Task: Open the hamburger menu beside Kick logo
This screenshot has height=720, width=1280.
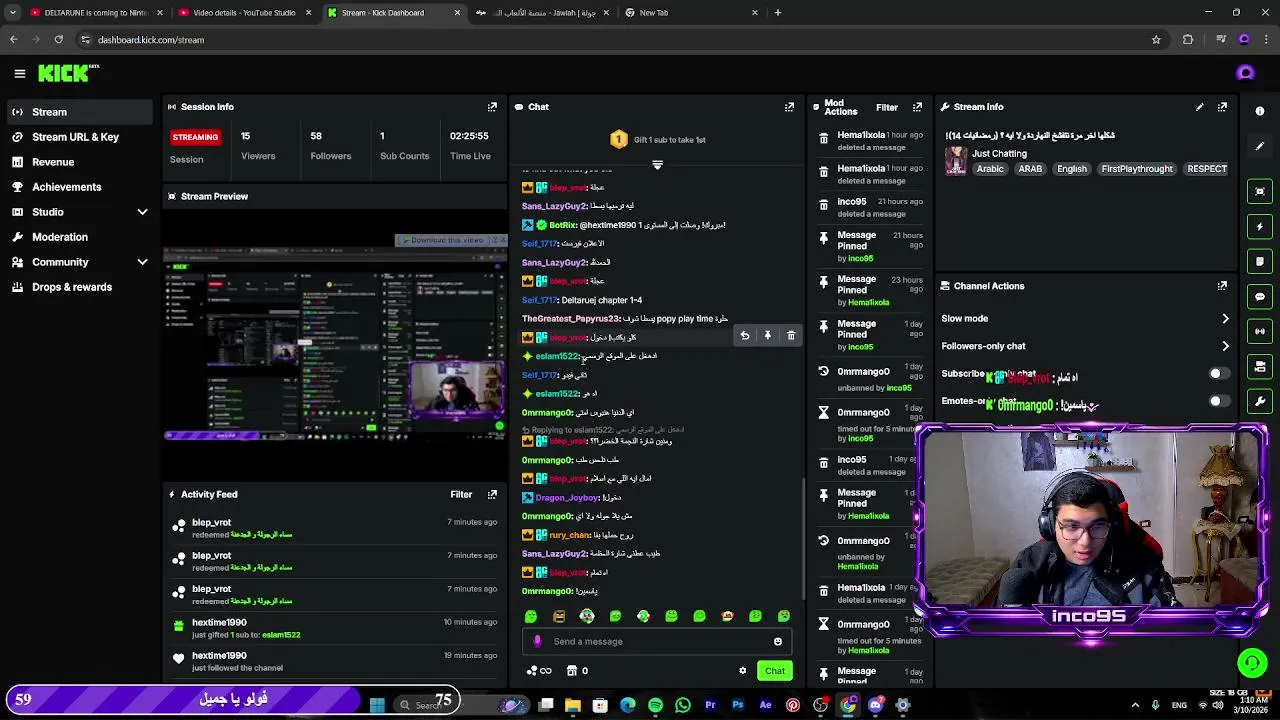Action: (x=19, y=73)
